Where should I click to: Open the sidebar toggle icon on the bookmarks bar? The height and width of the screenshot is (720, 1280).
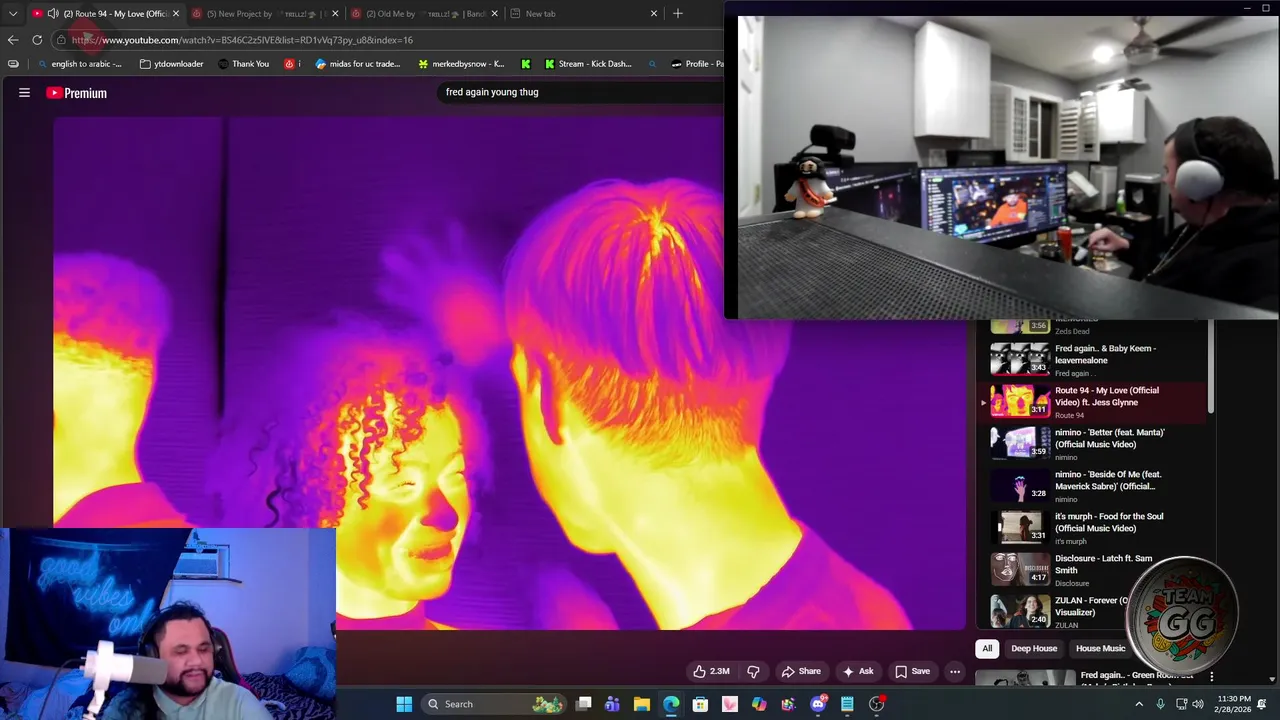(x=13, y=64)
